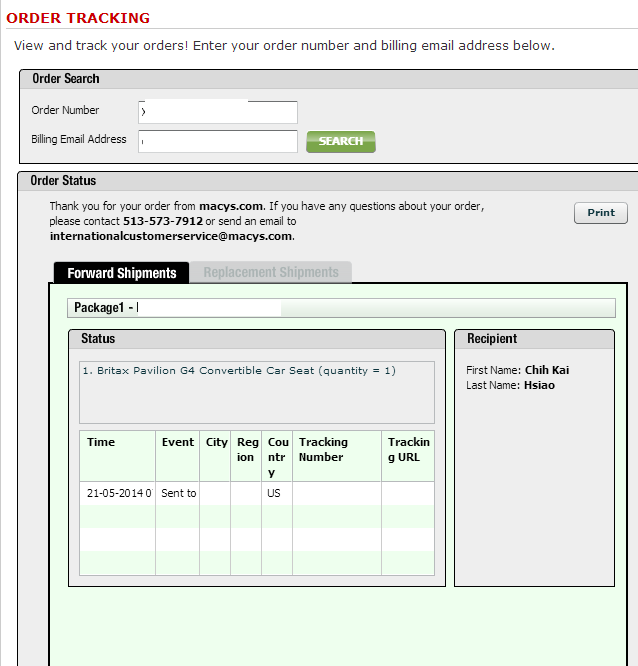This screenshot has height=666, width=638.
Task: Click the Order Search panel title
Action: point(66,79)
